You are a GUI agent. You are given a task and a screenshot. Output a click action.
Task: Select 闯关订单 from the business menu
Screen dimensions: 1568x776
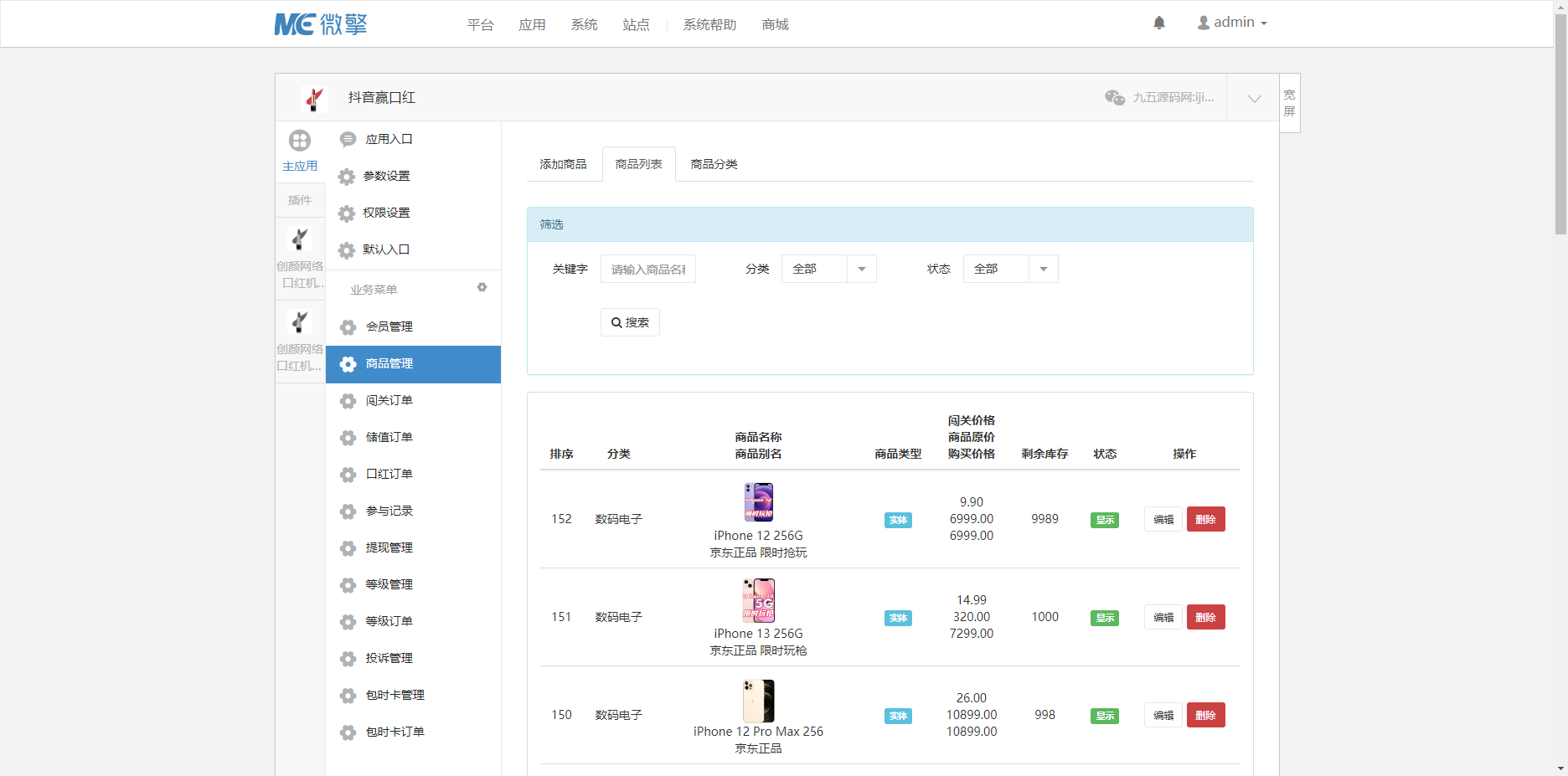point(387,400)
